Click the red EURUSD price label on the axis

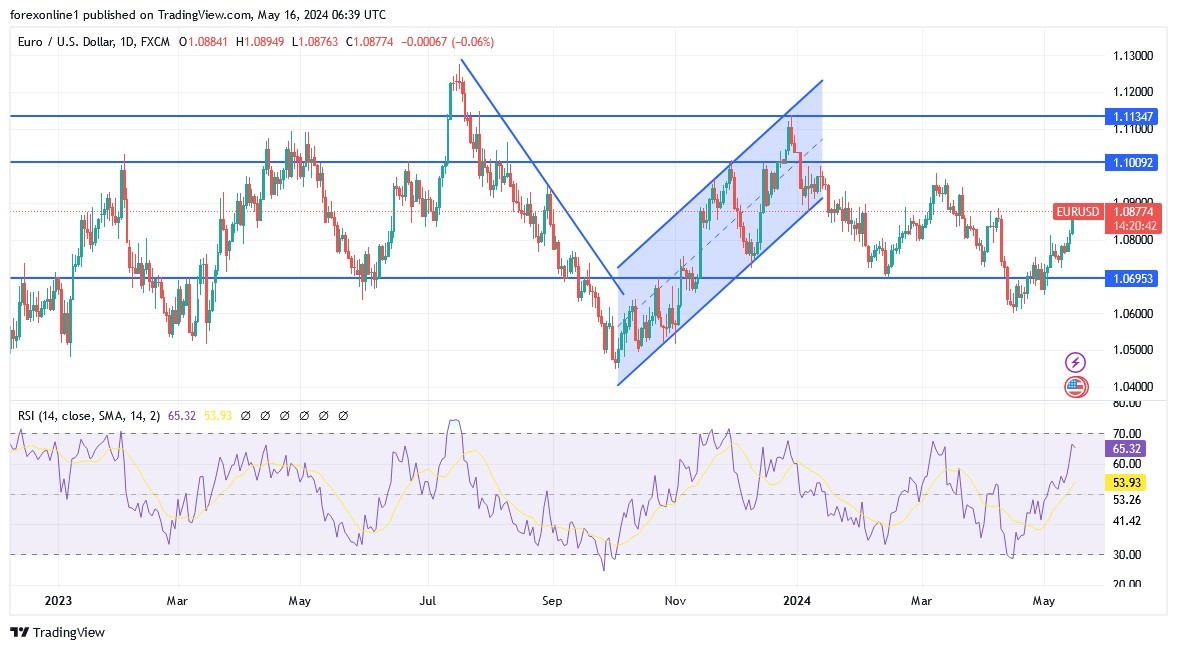1078,212
